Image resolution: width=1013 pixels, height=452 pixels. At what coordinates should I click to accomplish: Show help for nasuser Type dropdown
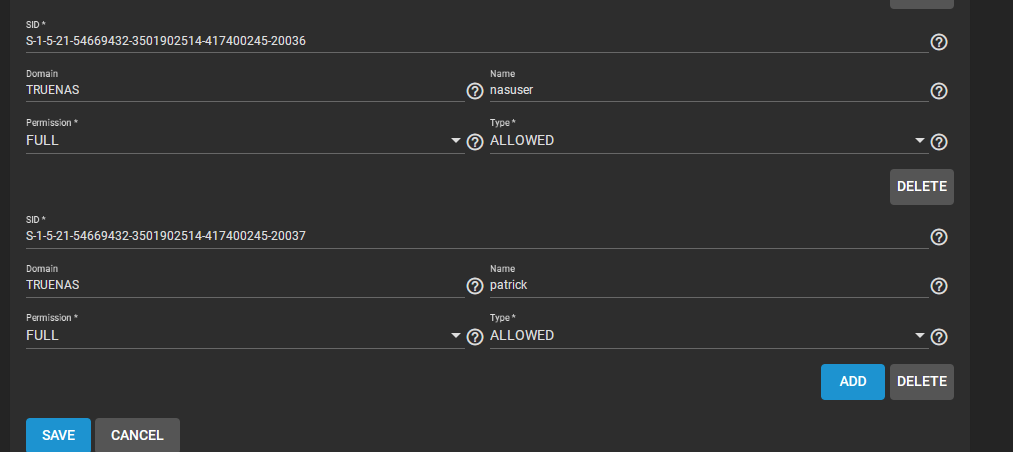click(939, 142)
